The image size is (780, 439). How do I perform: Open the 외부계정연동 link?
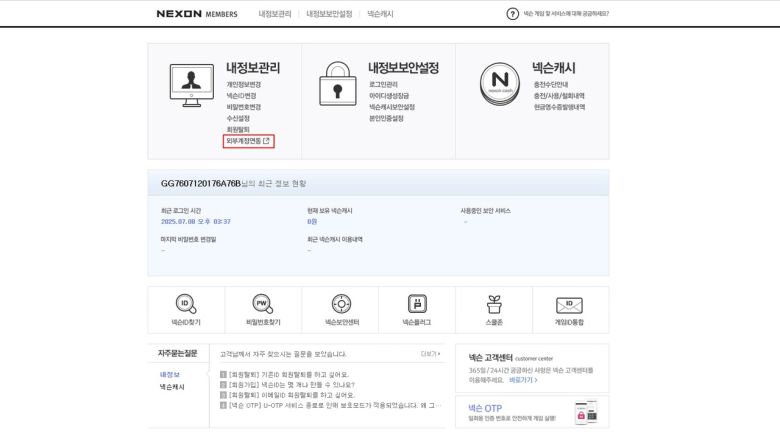click(247, 141)
